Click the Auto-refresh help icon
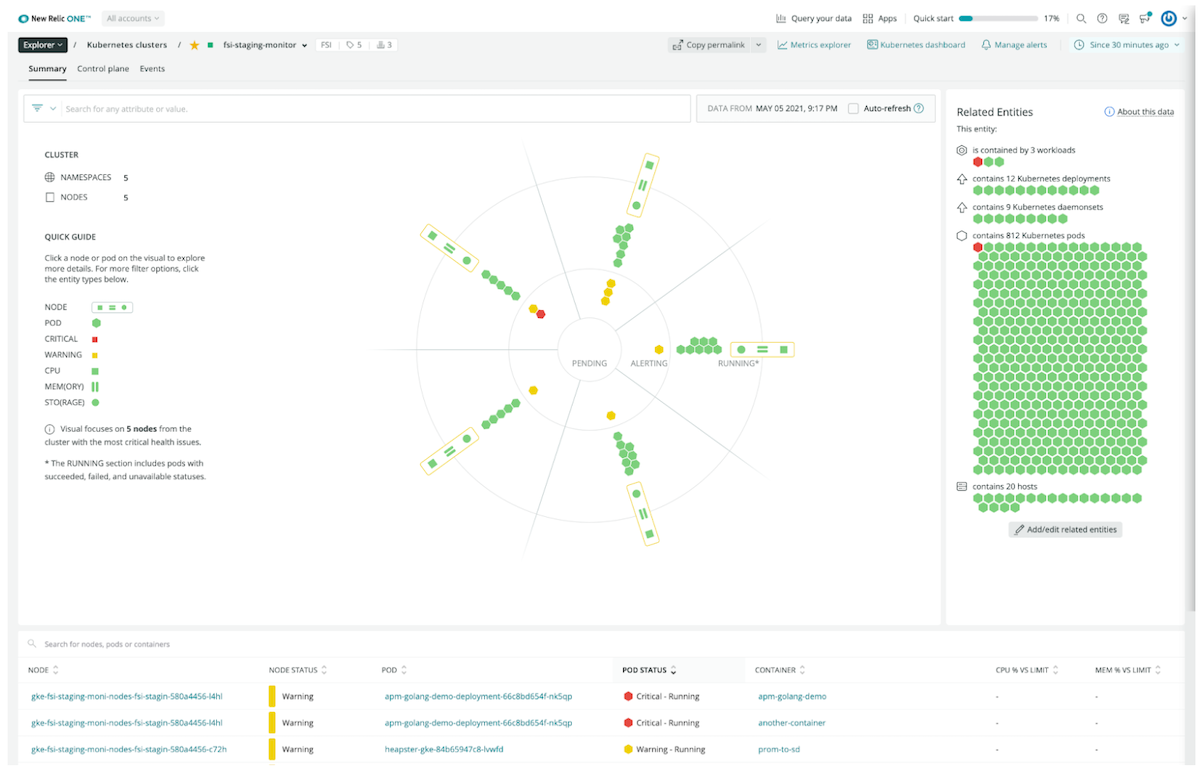Viewport: 1200px width, 772px height. click(x=918, y=108)
